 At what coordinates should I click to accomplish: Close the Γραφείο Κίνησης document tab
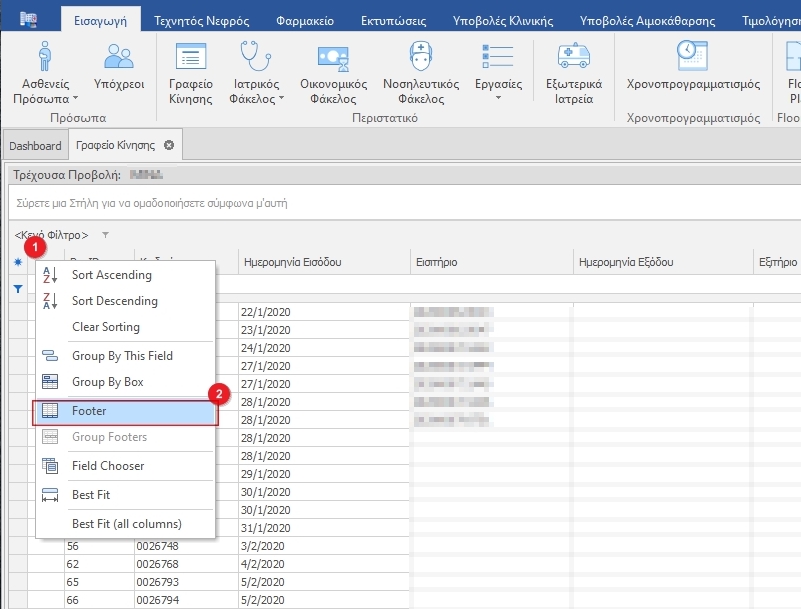coord(169,145)
